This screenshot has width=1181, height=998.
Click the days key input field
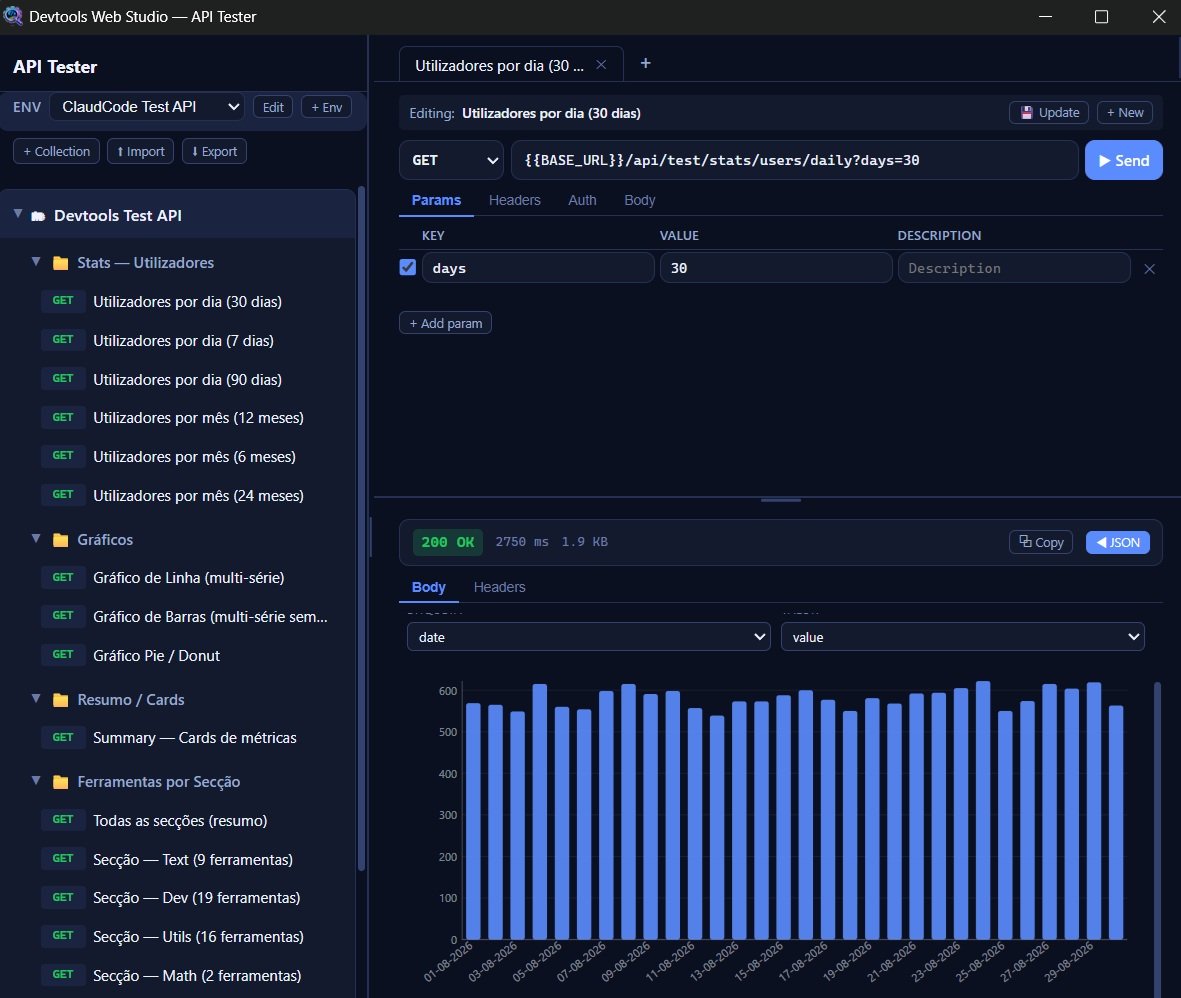tap(538, 267)
